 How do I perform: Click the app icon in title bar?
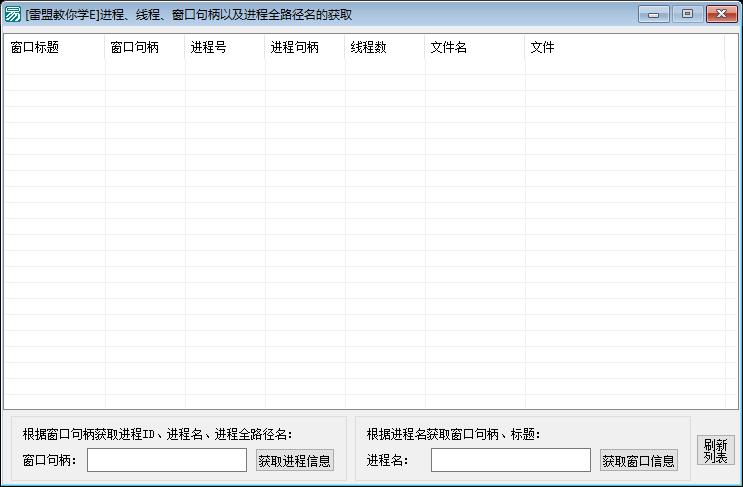[12, 14]
